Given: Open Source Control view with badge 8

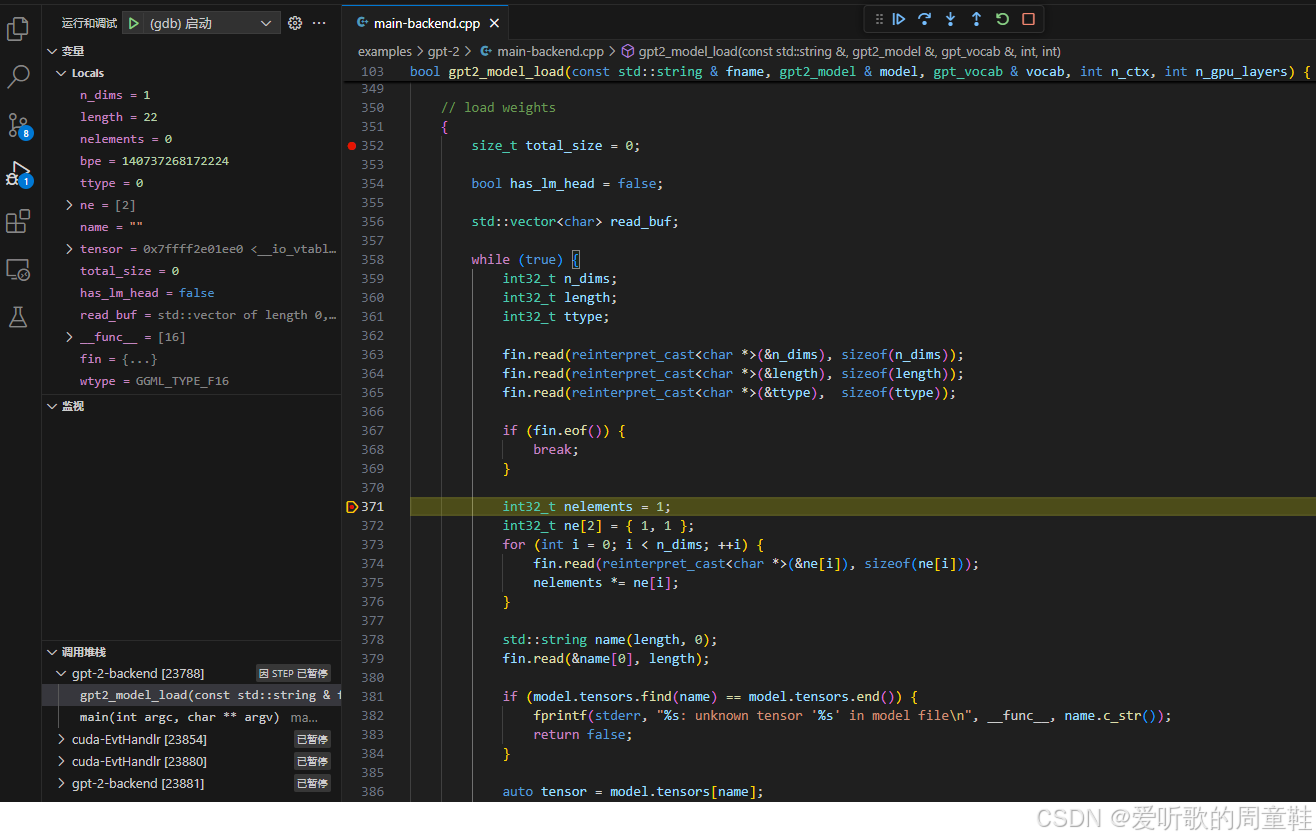Looking at the screenshot, I should pyautogui.click(x=18, y=125).
